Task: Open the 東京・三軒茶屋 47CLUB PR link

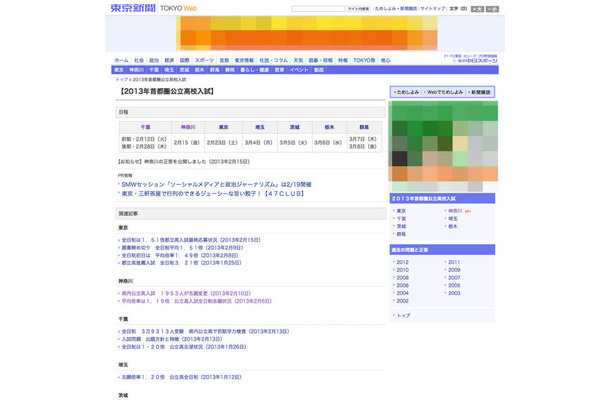Action: 213,193
